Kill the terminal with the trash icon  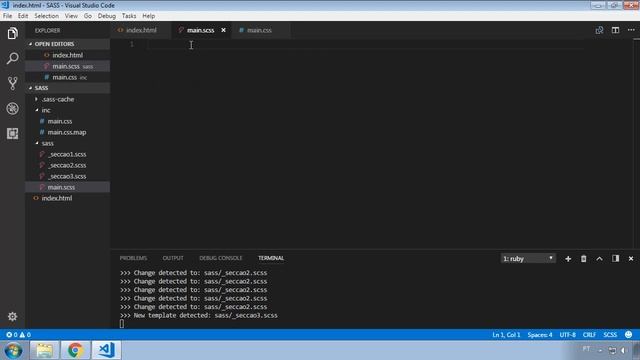584,259
